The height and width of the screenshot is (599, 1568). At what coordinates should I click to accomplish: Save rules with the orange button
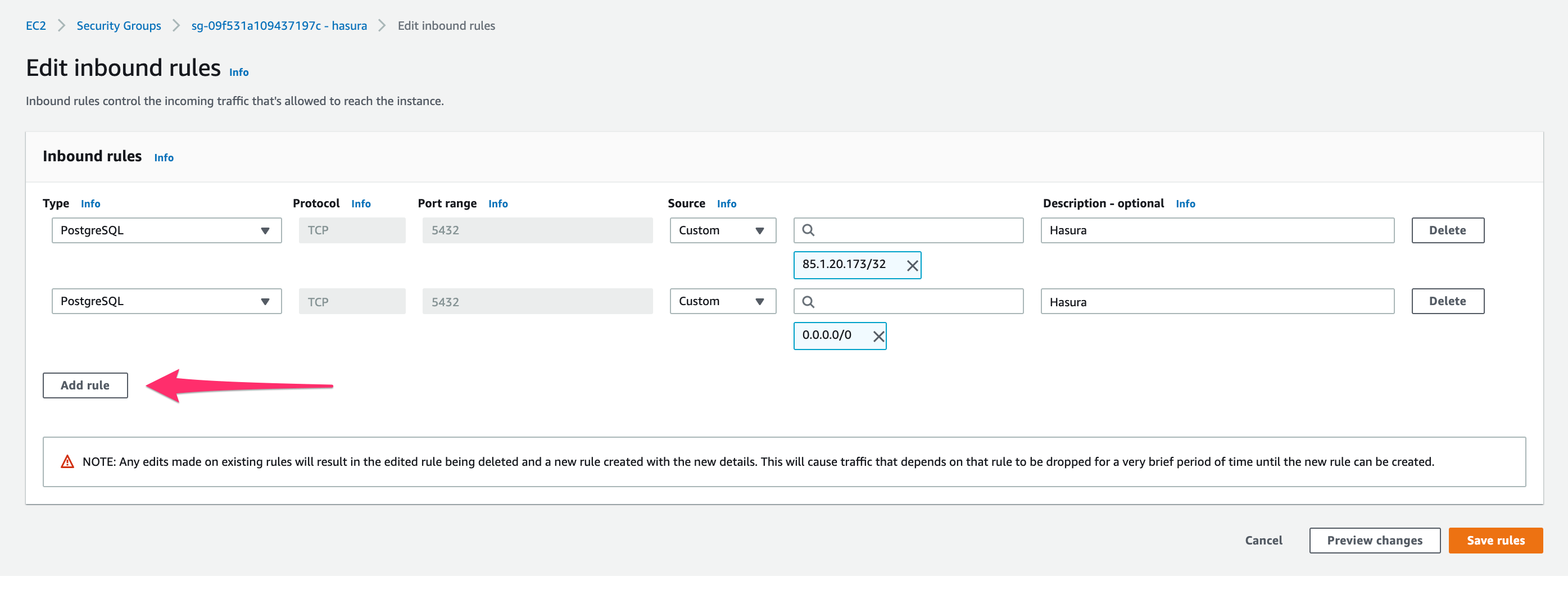(x=1496, y=540)
